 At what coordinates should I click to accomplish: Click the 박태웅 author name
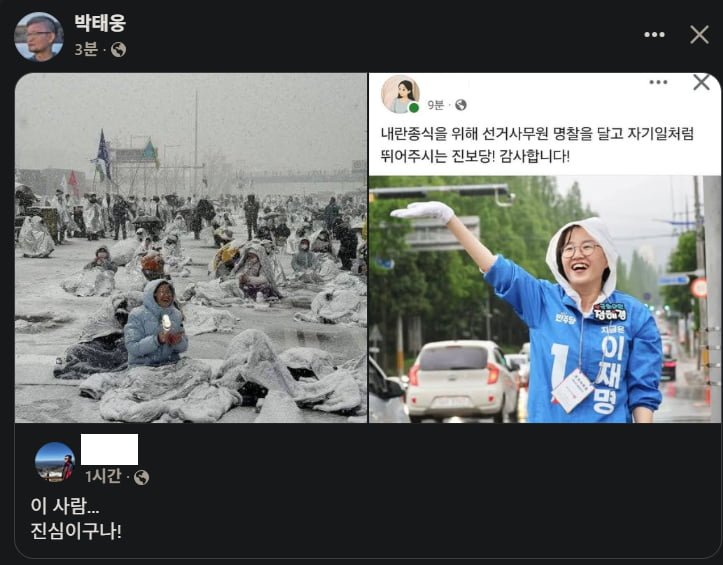click(100, 23)
